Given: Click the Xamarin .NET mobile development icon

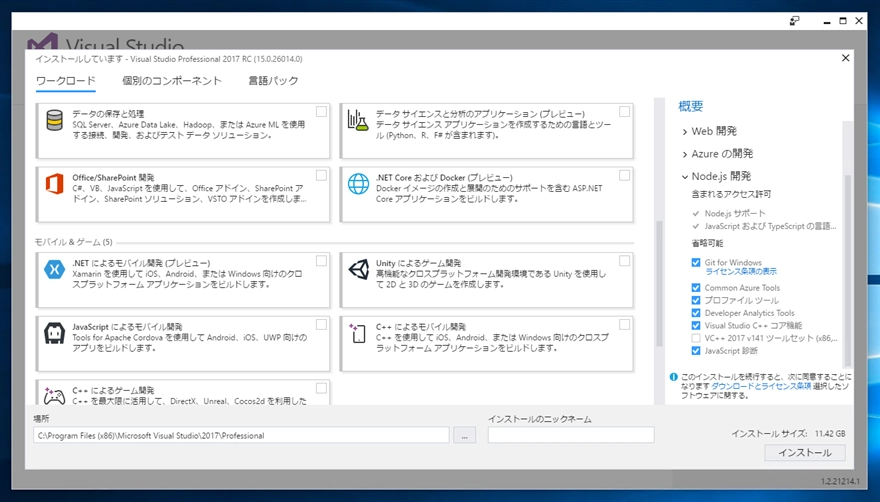Looking at the screenshot, I should point(54,270).
